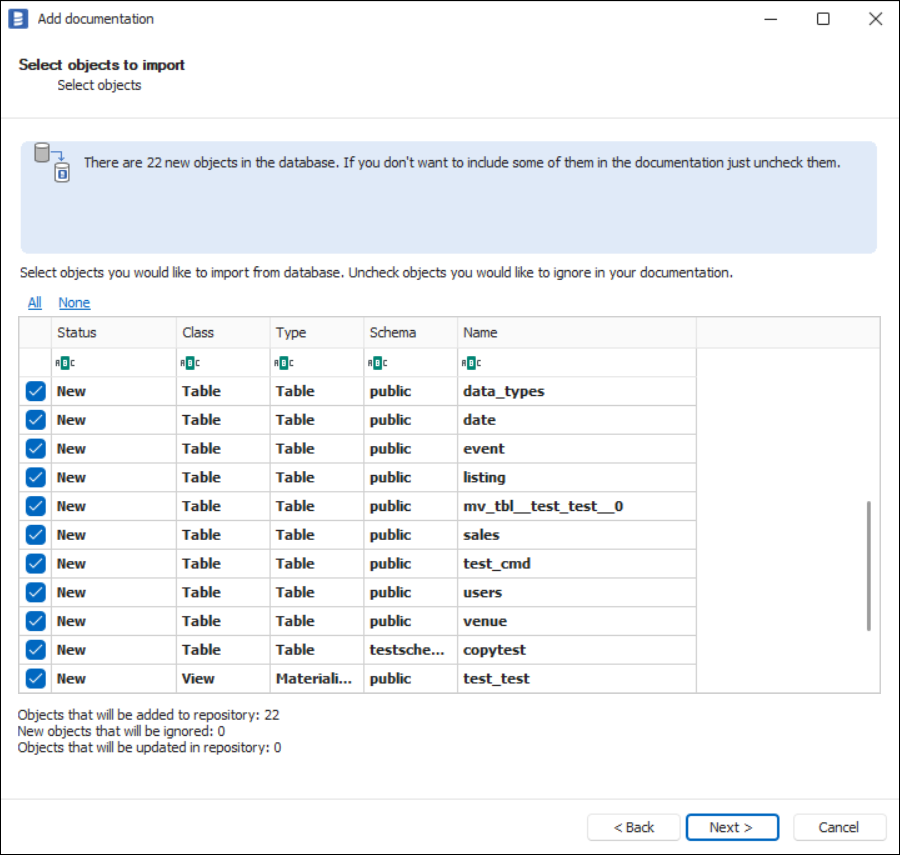Select the users name cell
The height and width of the screenshot is (855, 900).
coord(577,592)
